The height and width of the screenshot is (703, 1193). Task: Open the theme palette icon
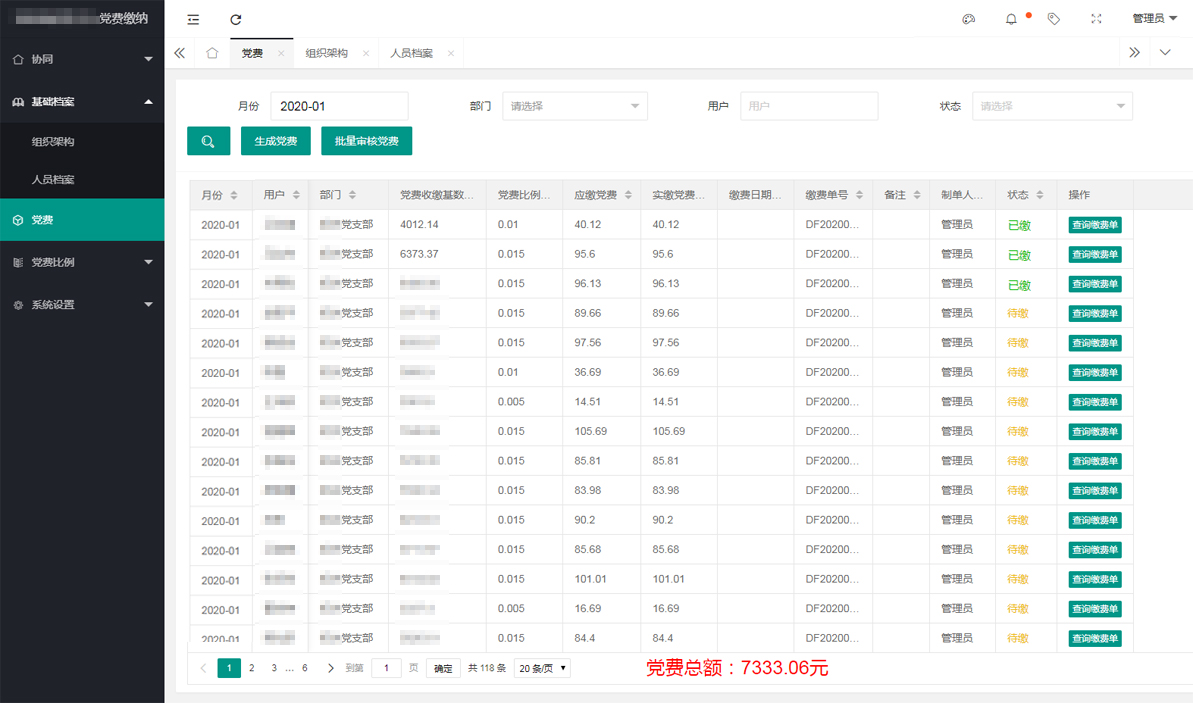[969, 19]
